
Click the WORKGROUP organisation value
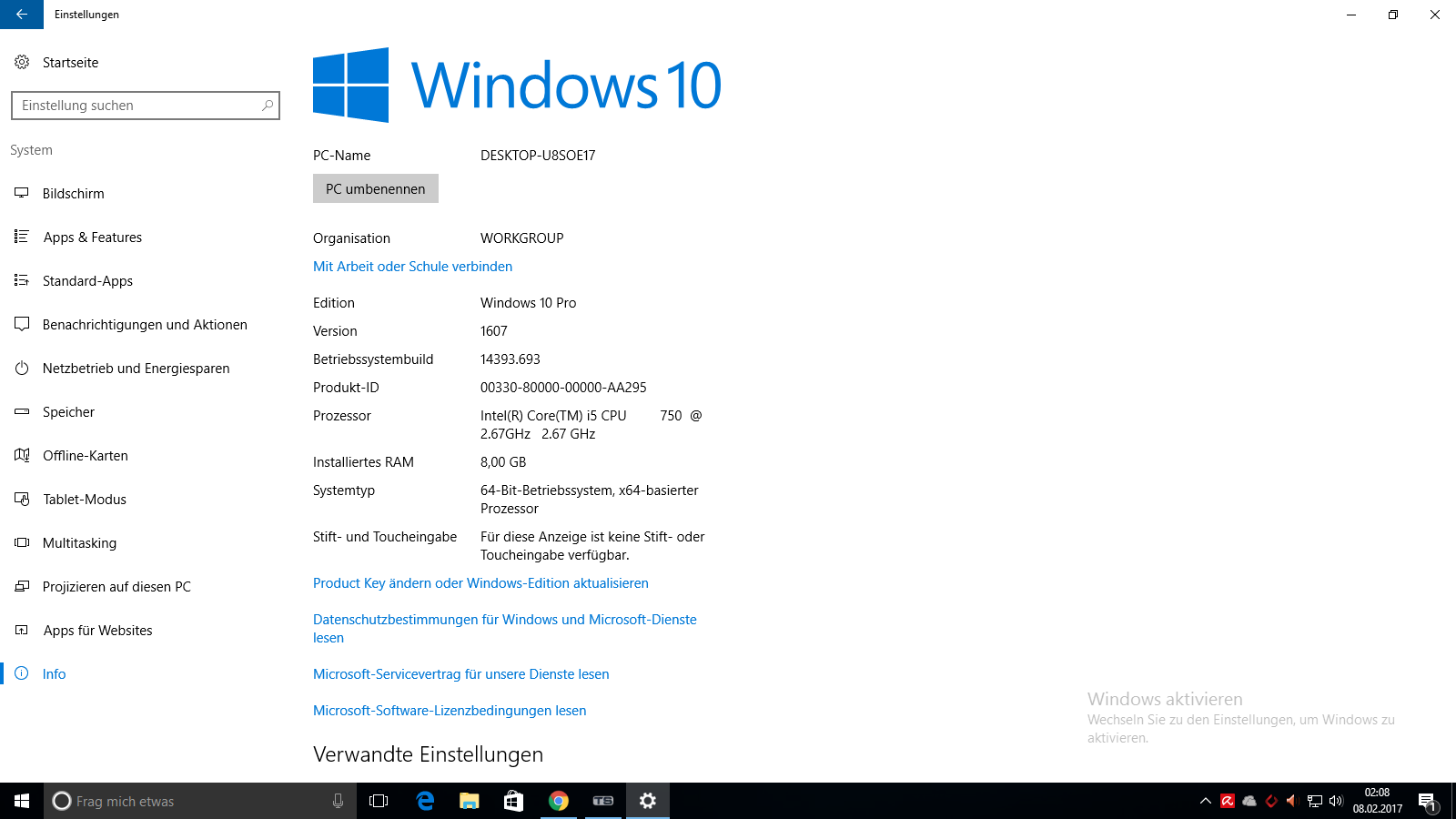coord(522,238)
